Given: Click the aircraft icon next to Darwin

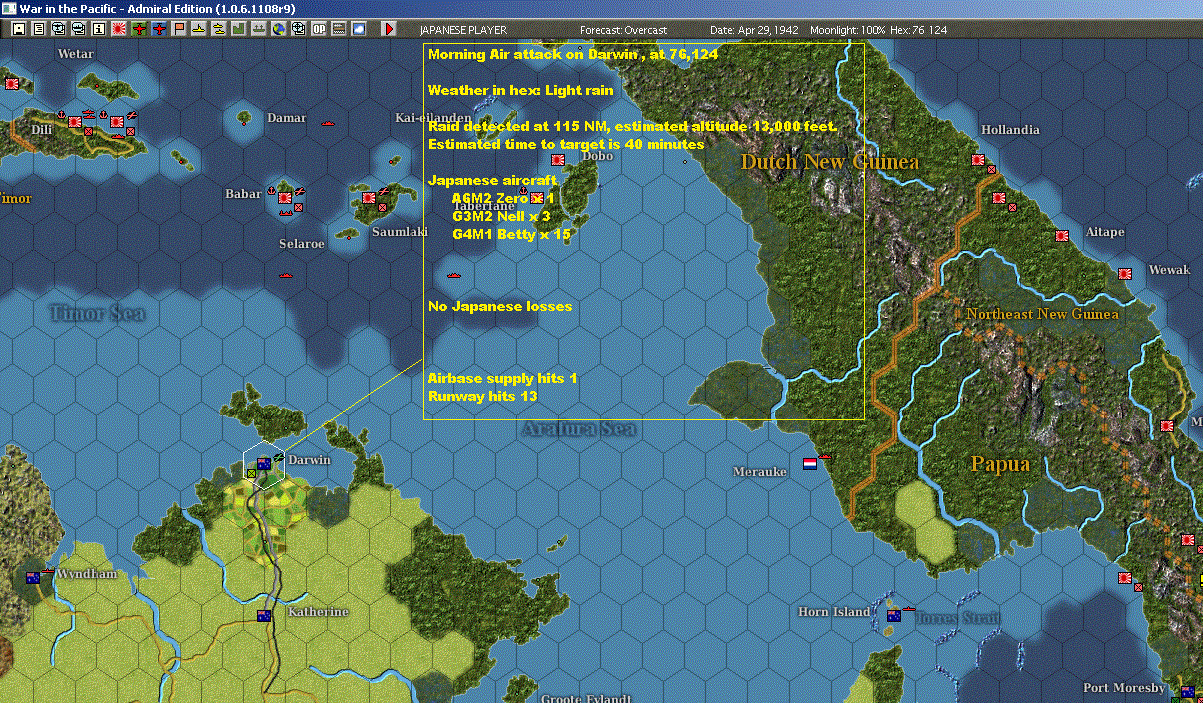Looking at the screenshot, I should [279, 459].
